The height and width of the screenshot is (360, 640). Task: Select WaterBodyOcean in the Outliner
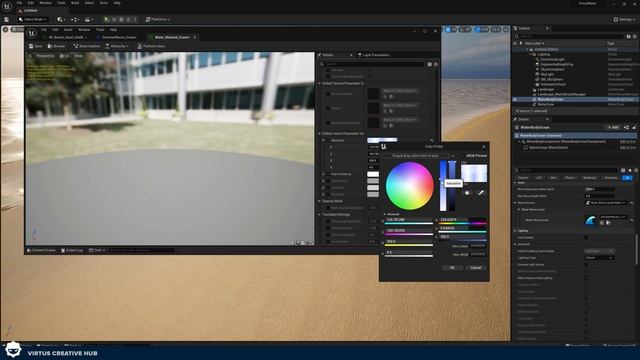point(550,99)
